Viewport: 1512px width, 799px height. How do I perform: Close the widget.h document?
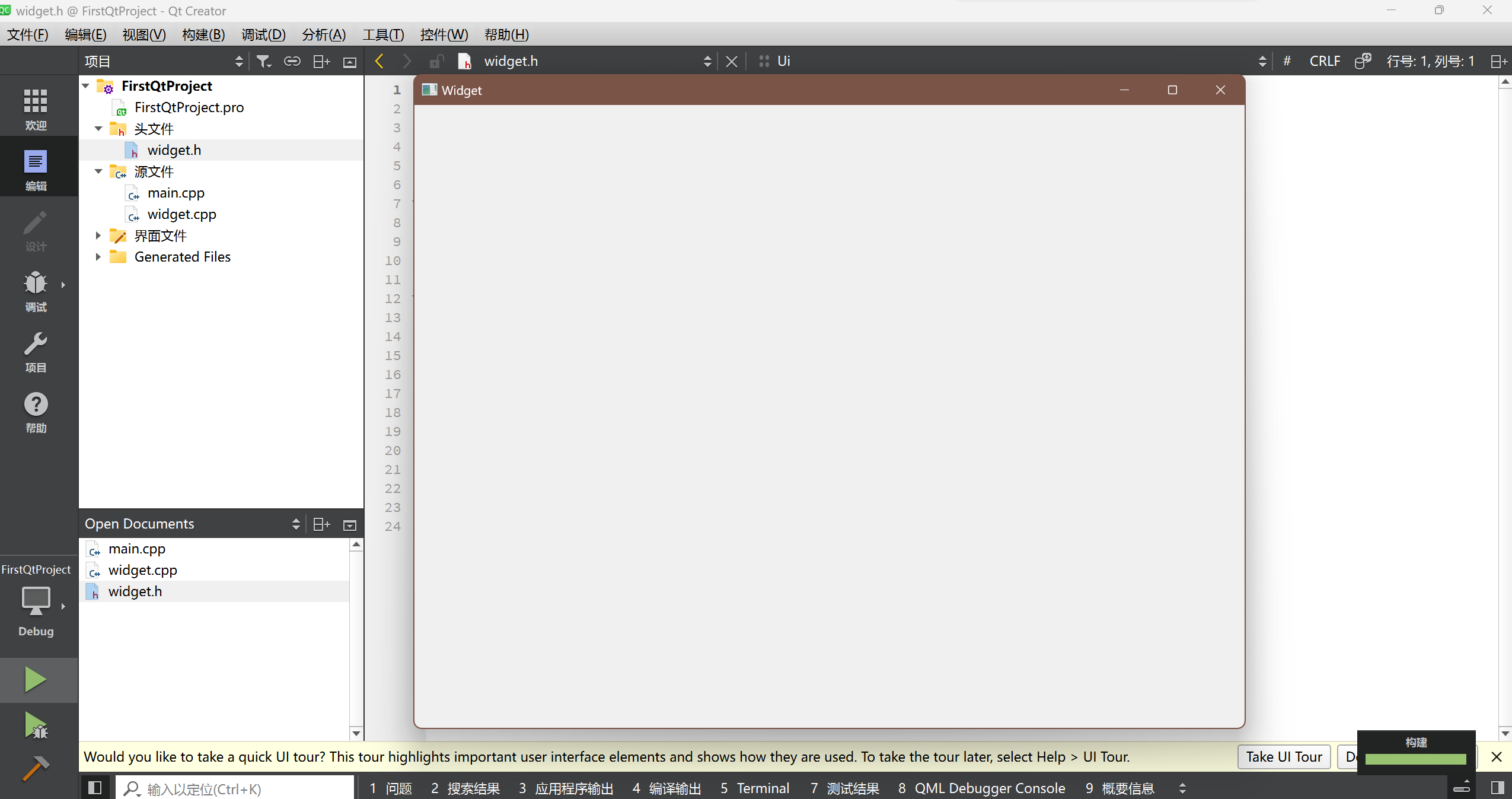click(732, 61)
